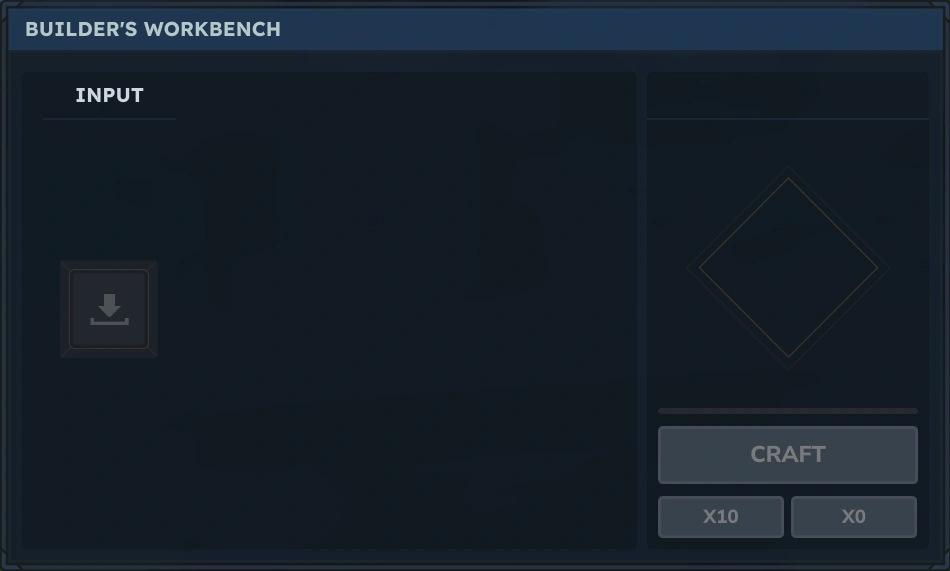Click the center of the diamond output slot
Image resolution: width=950 pixels, height=571 pixels.
coord(788,267)
